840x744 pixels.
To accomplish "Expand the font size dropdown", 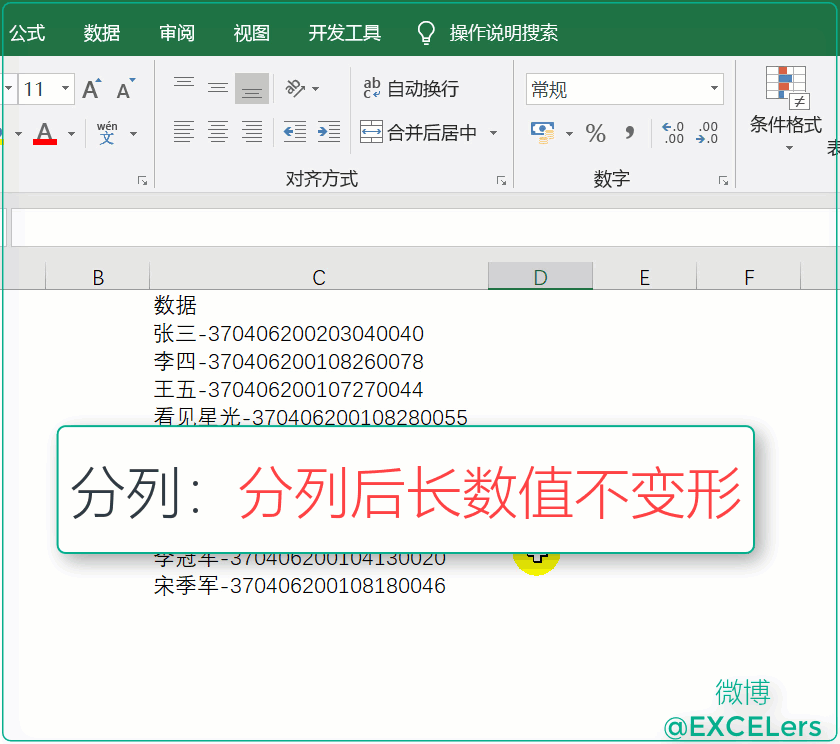I will (66, 89).
